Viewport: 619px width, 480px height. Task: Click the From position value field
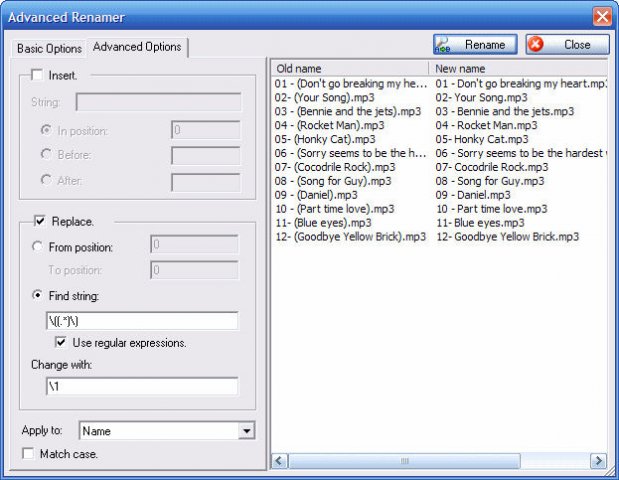click(x=194, y=244)
